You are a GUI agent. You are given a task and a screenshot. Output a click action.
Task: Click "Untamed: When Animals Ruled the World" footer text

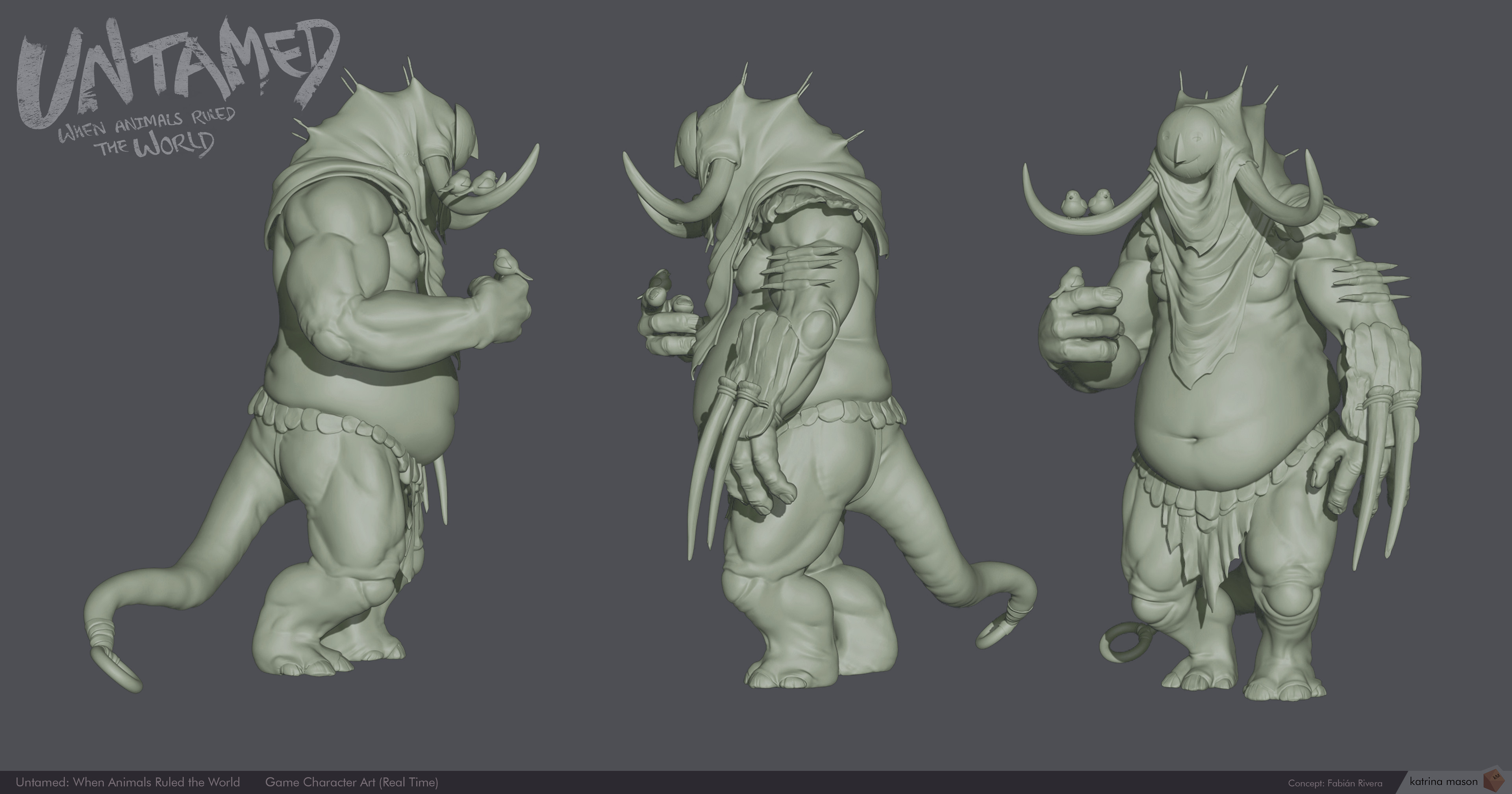coord(128,782)
